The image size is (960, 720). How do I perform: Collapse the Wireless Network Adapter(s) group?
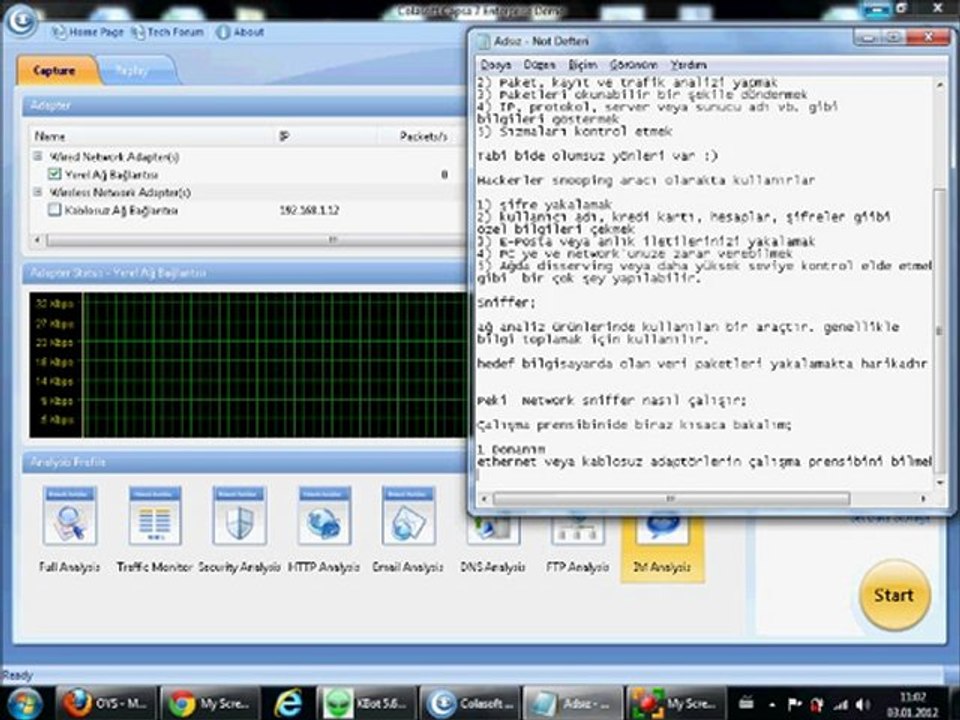(x=38, y=192)
